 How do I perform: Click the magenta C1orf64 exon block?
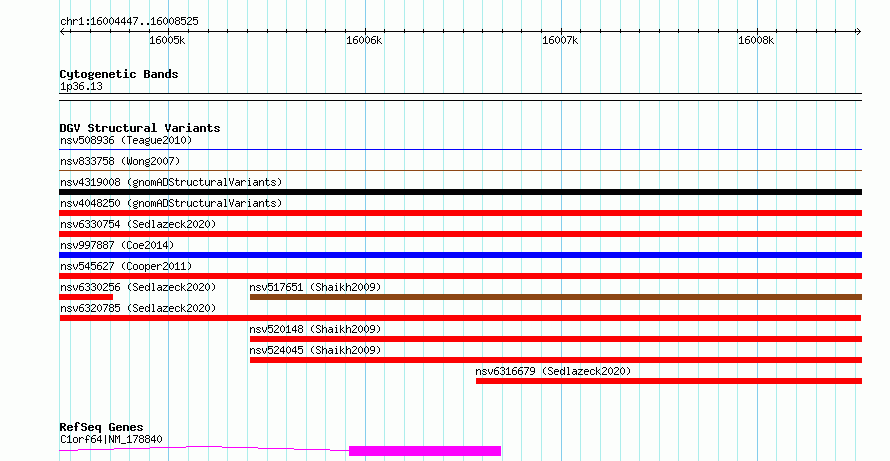pyautogui.click(x=425, y=451)
